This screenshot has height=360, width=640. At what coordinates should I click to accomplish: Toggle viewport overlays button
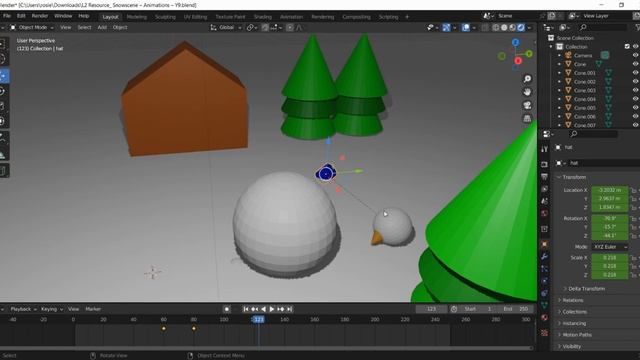pos(466,27)
